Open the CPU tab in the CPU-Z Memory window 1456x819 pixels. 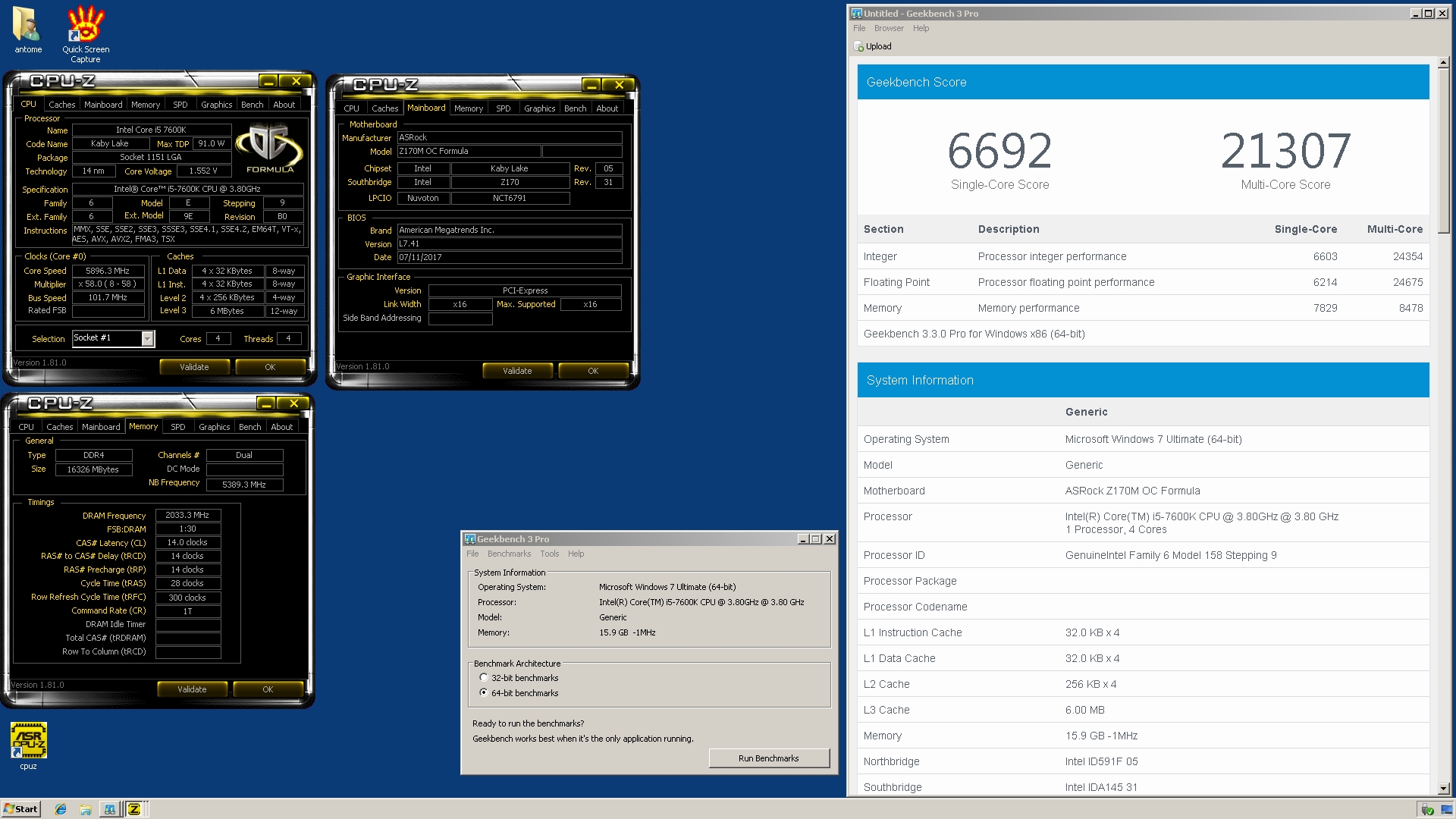tap(27, 427)
